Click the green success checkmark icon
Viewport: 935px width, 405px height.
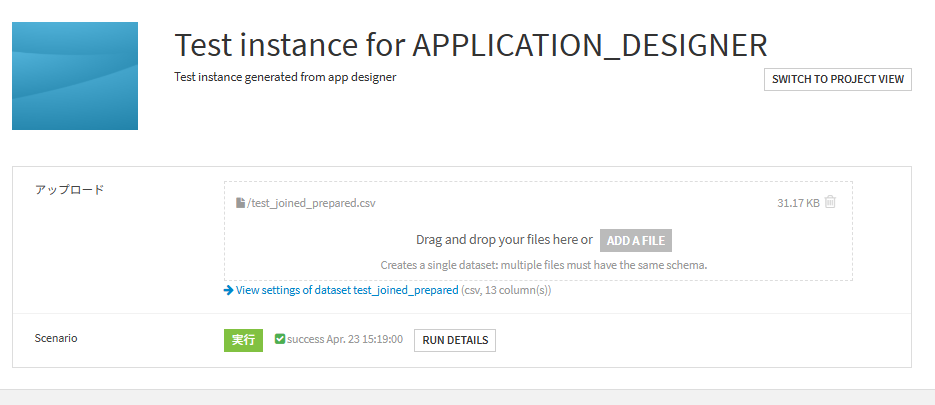click(x=279, y=340)
